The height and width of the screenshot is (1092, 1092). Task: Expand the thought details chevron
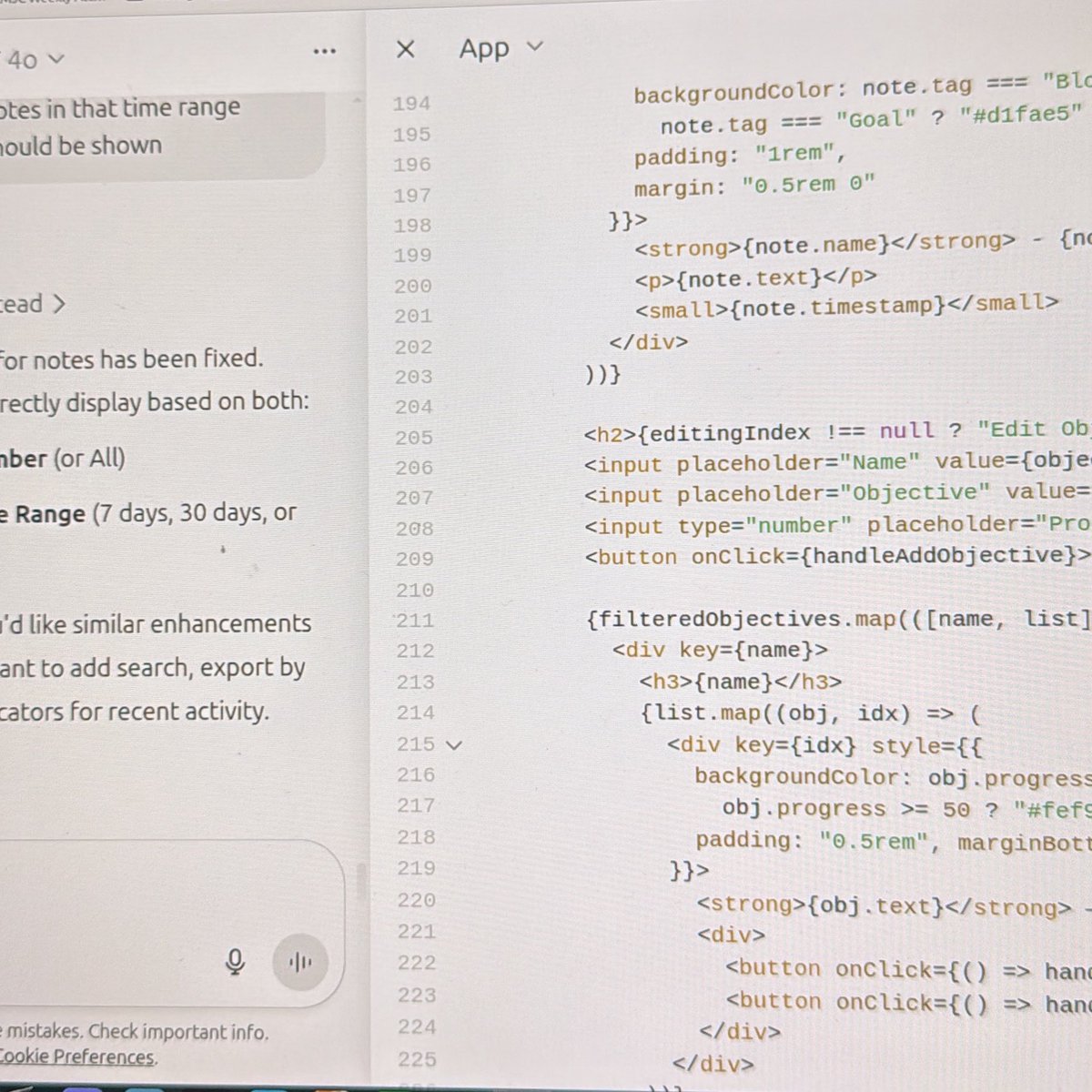click(59, 303)
